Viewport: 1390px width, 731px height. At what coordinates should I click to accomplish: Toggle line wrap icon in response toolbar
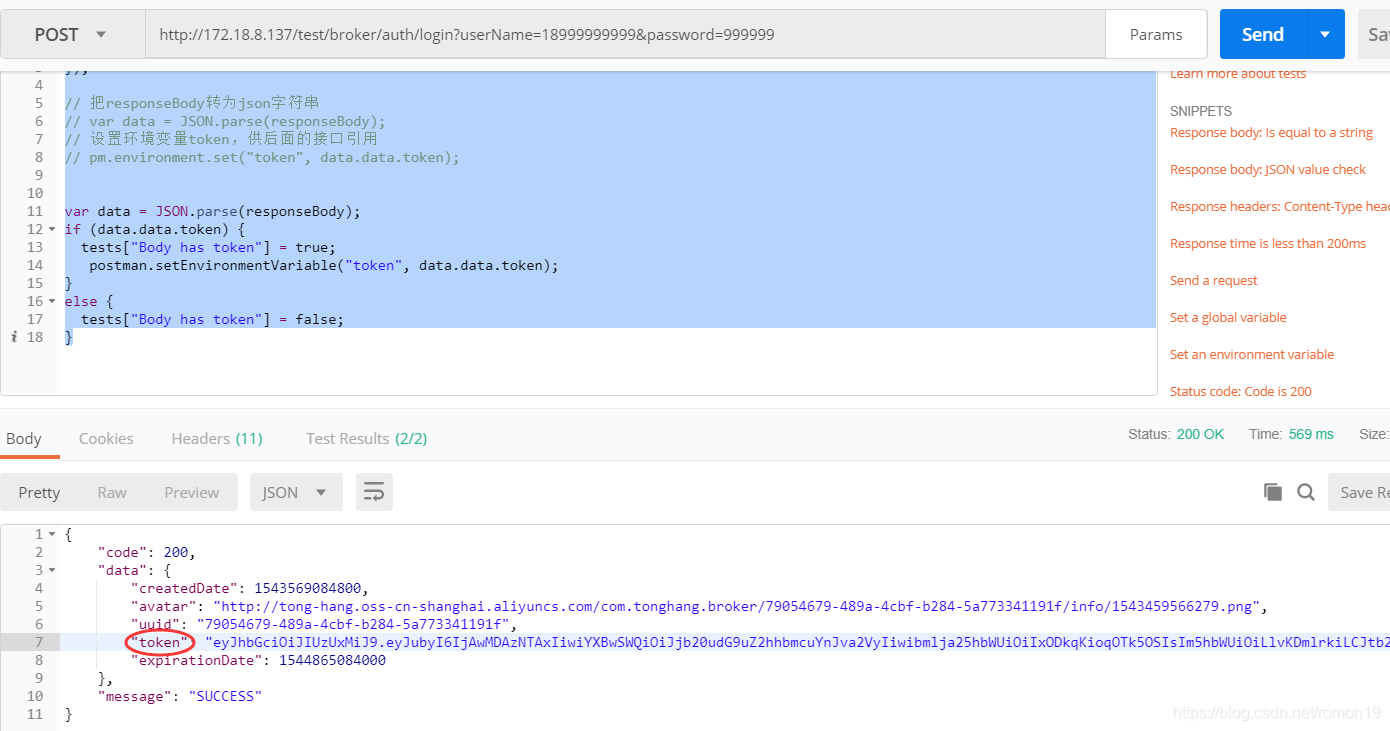(x=374, y=492)
